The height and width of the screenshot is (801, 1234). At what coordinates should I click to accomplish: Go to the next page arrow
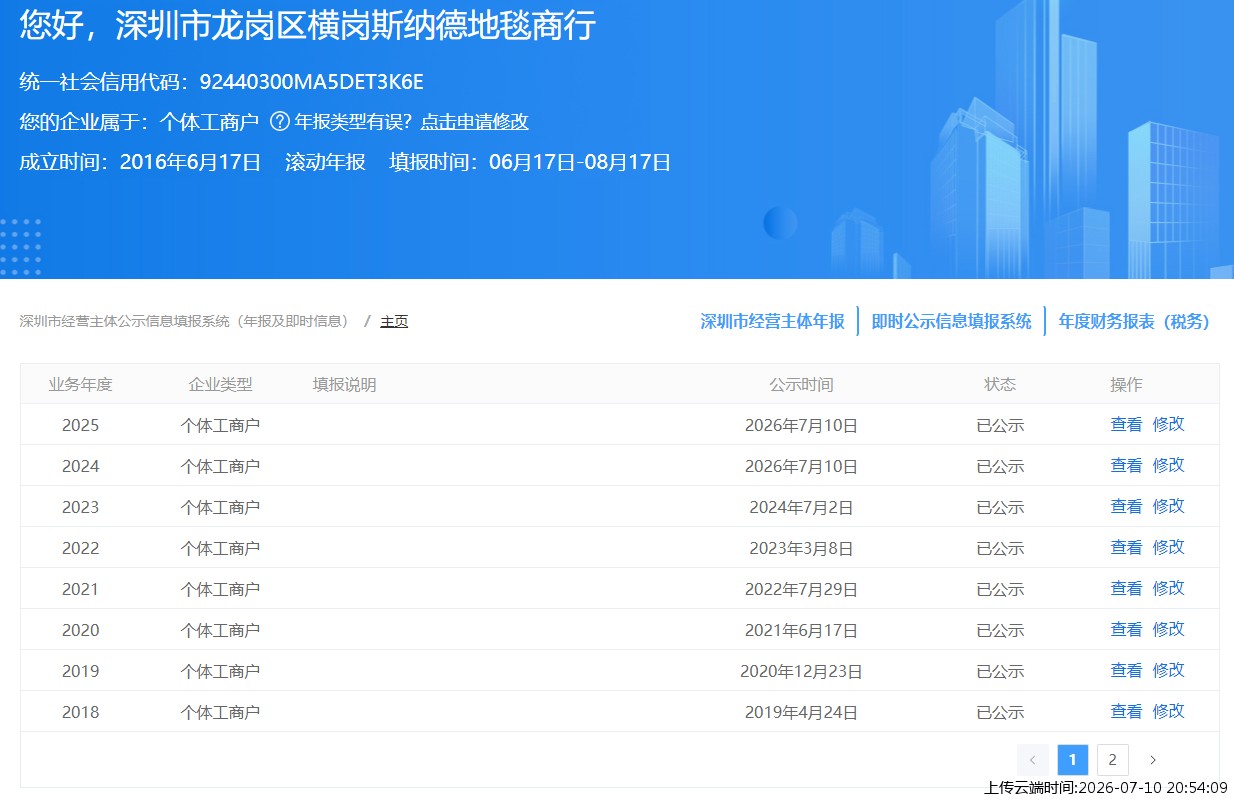pos(1153,760)
